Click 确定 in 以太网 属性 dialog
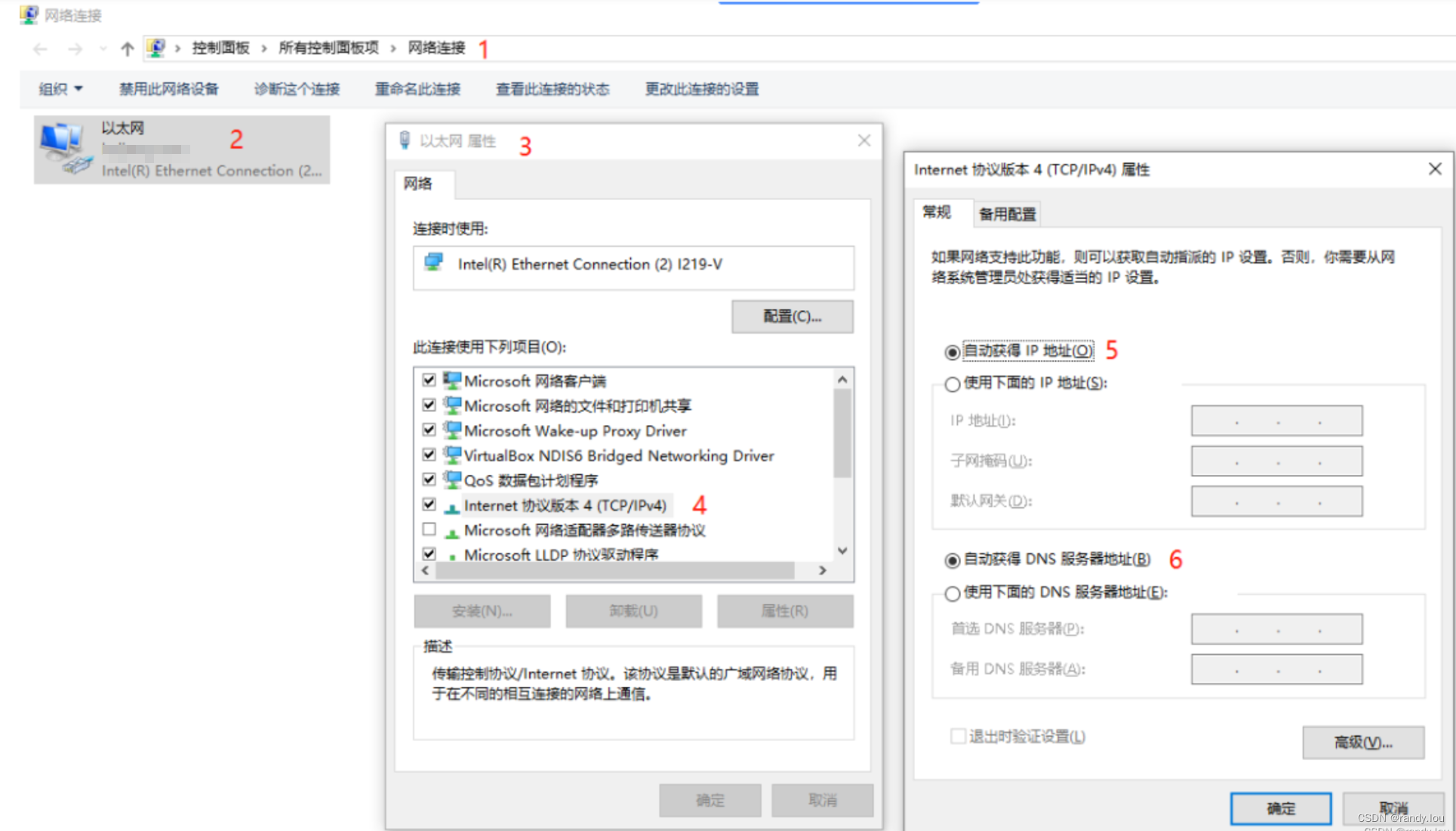 click(710, 800)
